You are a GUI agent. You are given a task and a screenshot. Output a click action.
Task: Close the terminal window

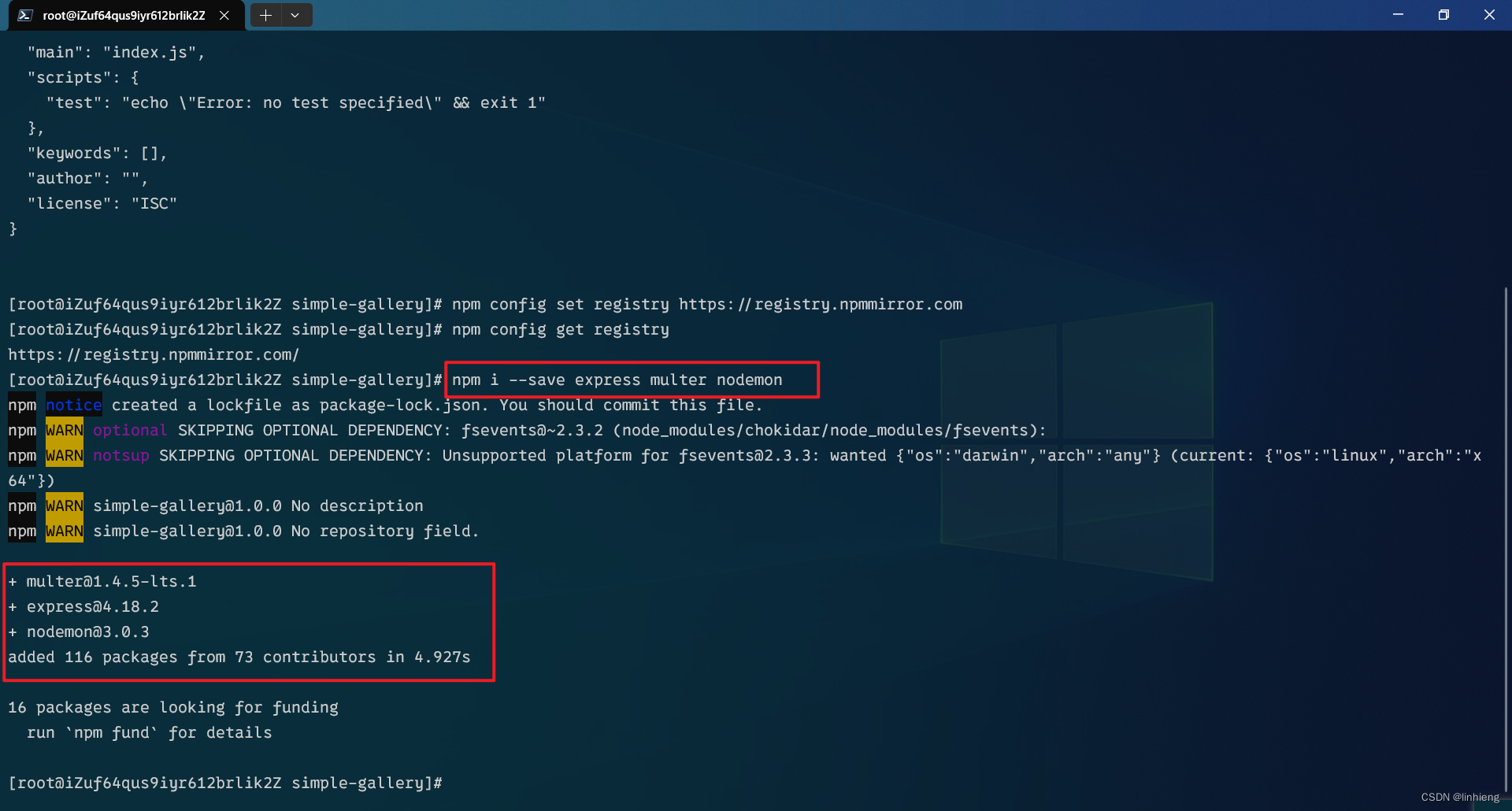tap(1489, 15)
